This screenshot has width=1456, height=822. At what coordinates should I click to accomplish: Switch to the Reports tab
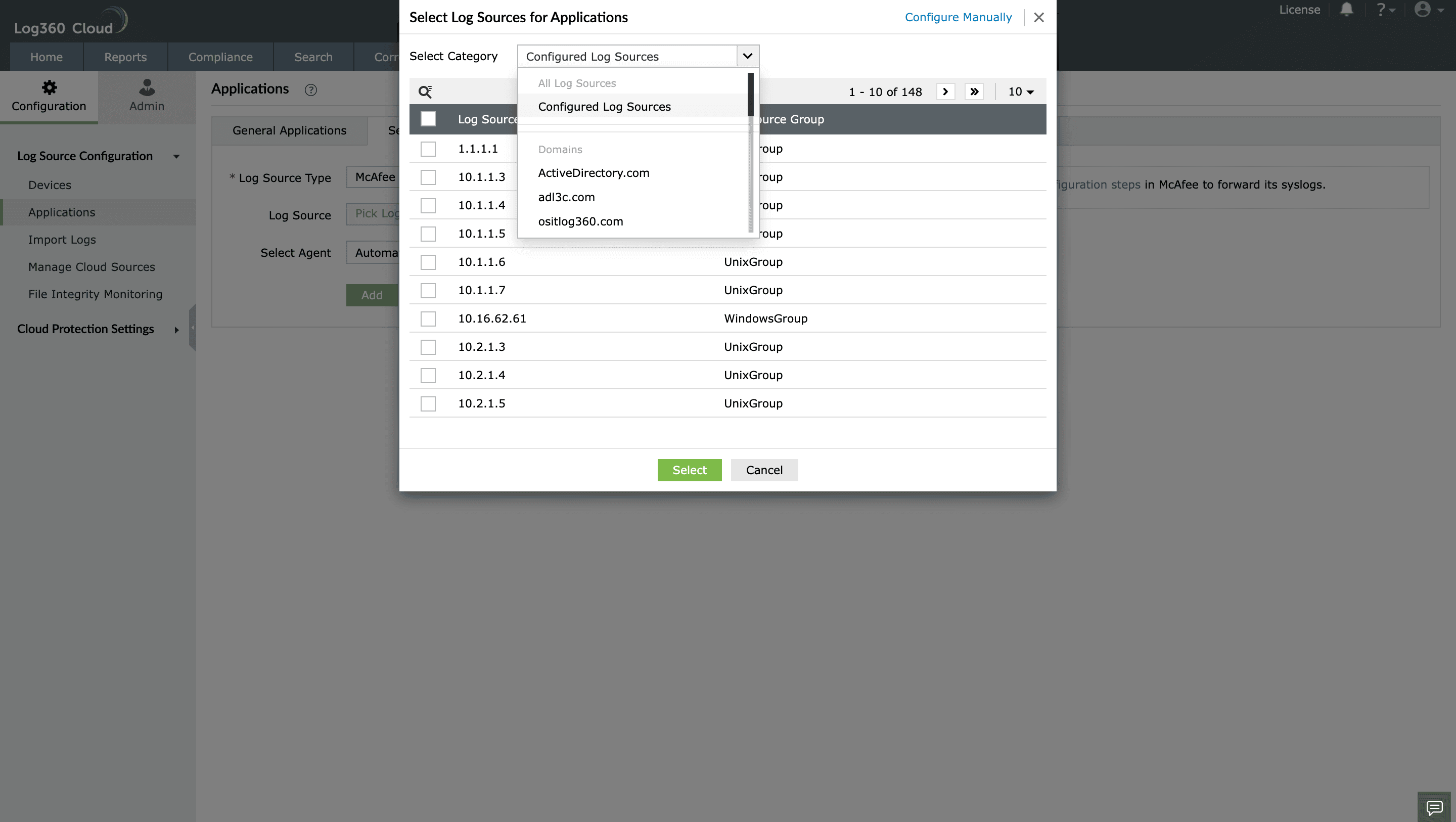point(125,56)
